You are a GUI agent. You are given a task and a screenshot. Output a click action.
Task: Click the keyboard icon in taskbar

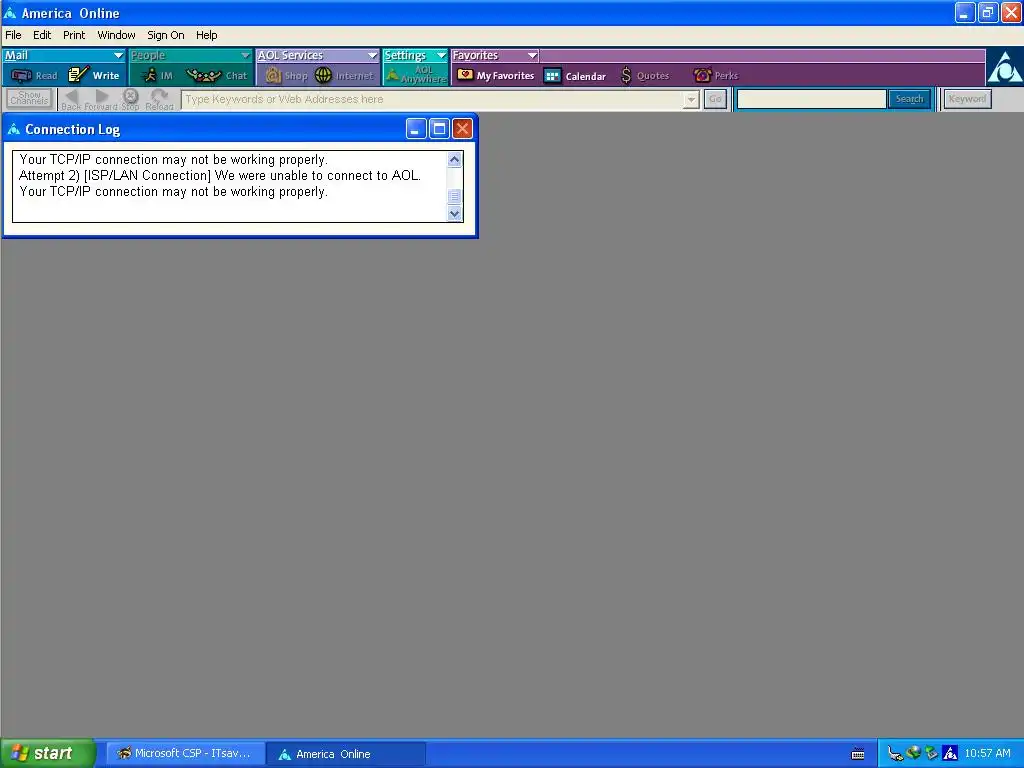click(x=858, y=754)
